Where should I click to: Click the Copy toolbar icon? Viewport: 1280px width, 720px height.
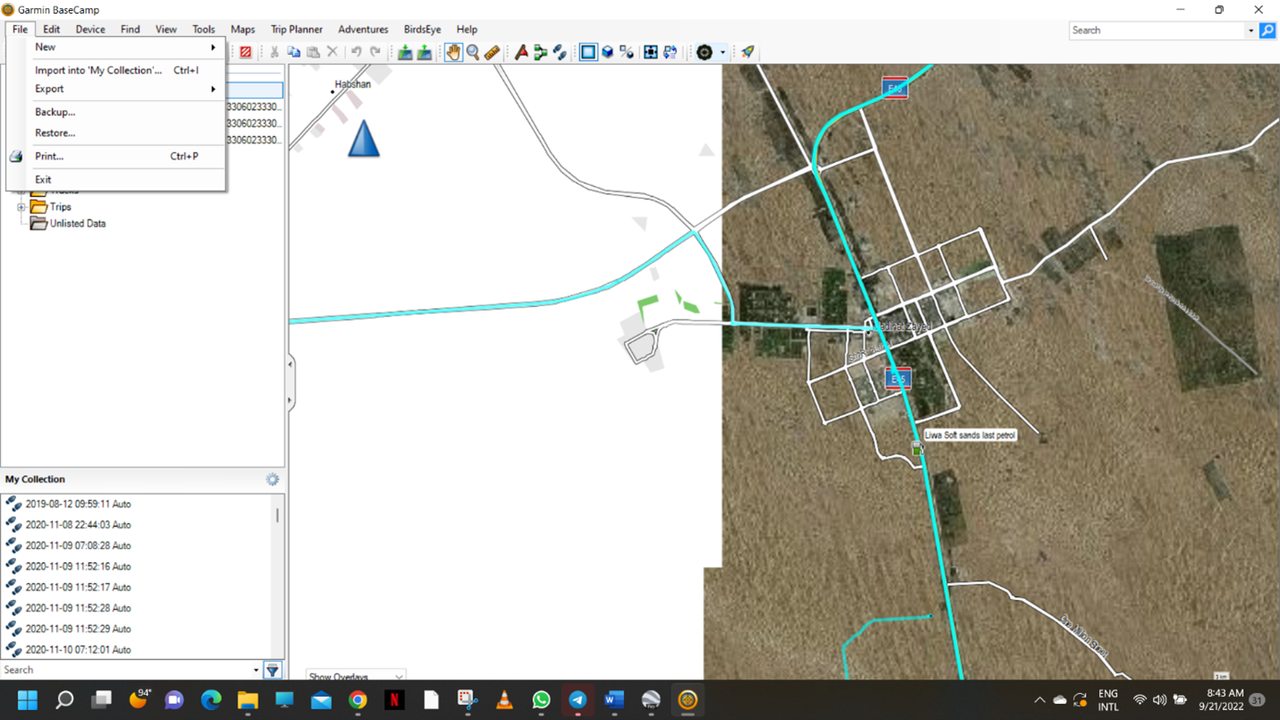coord(294,52)
